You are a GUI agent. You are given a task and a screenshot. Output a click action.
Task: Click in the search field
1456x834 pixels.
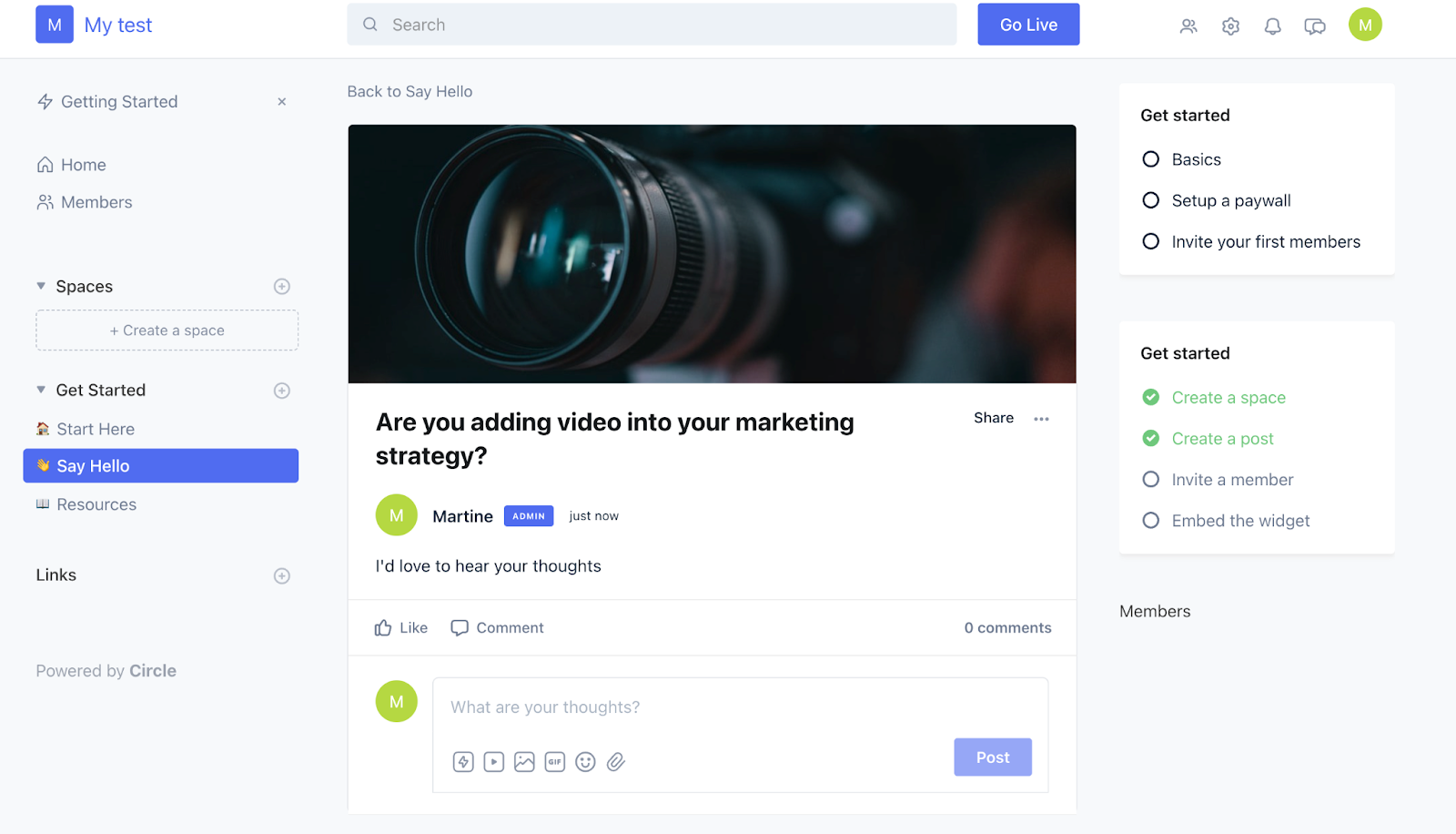(652, 24)
